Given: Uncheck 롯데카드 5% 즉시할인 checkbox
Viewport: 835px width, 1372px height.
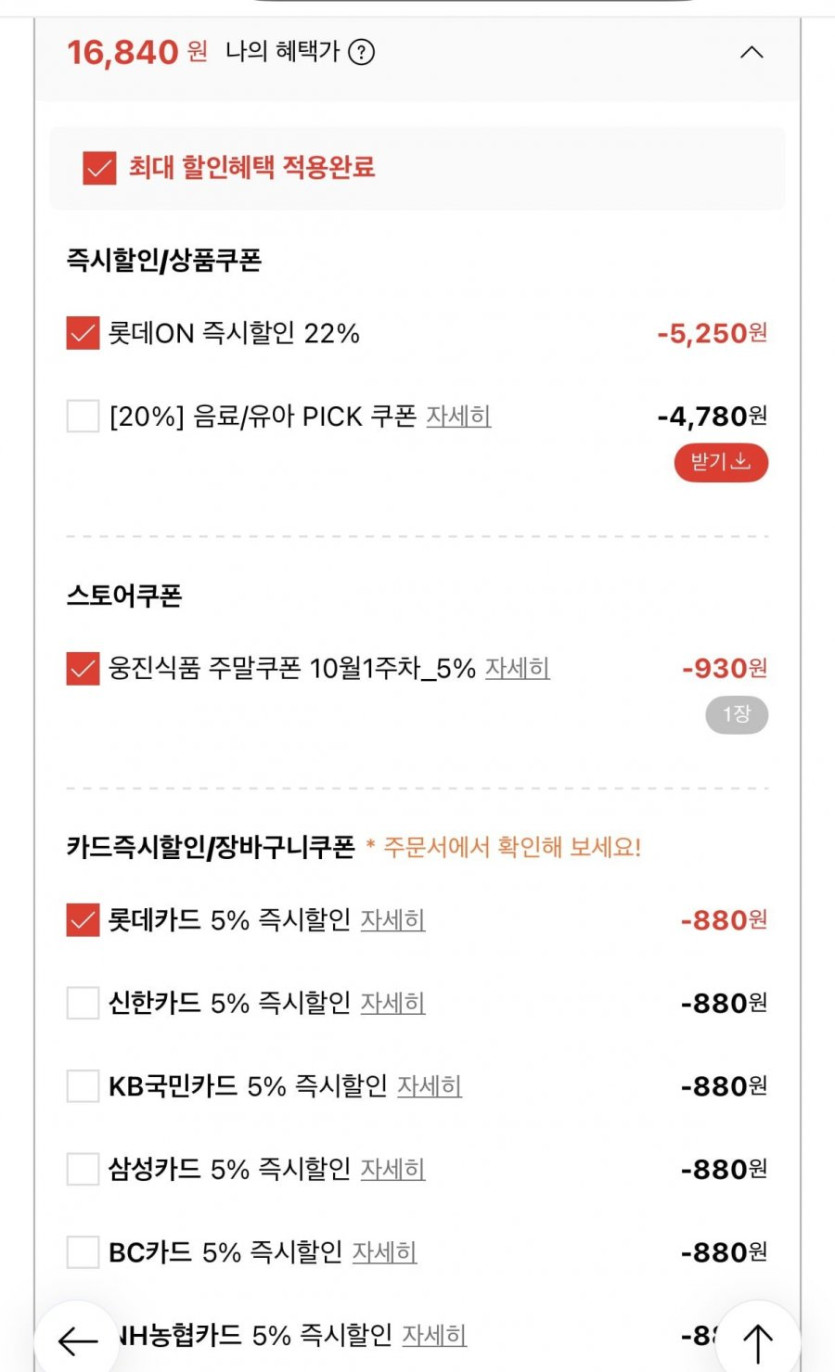Looking at the screenshot, I should pos(83,920).
